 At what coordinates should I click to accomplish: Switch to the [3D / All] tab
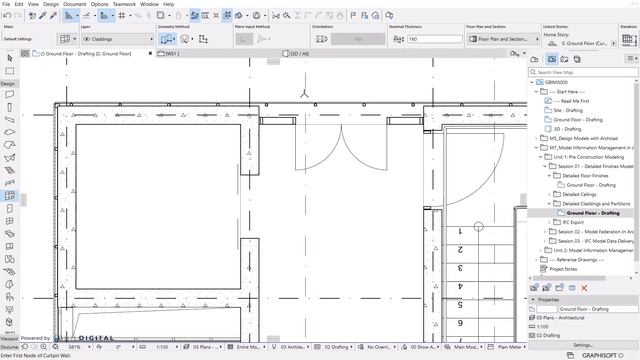[x=394, y=53]
